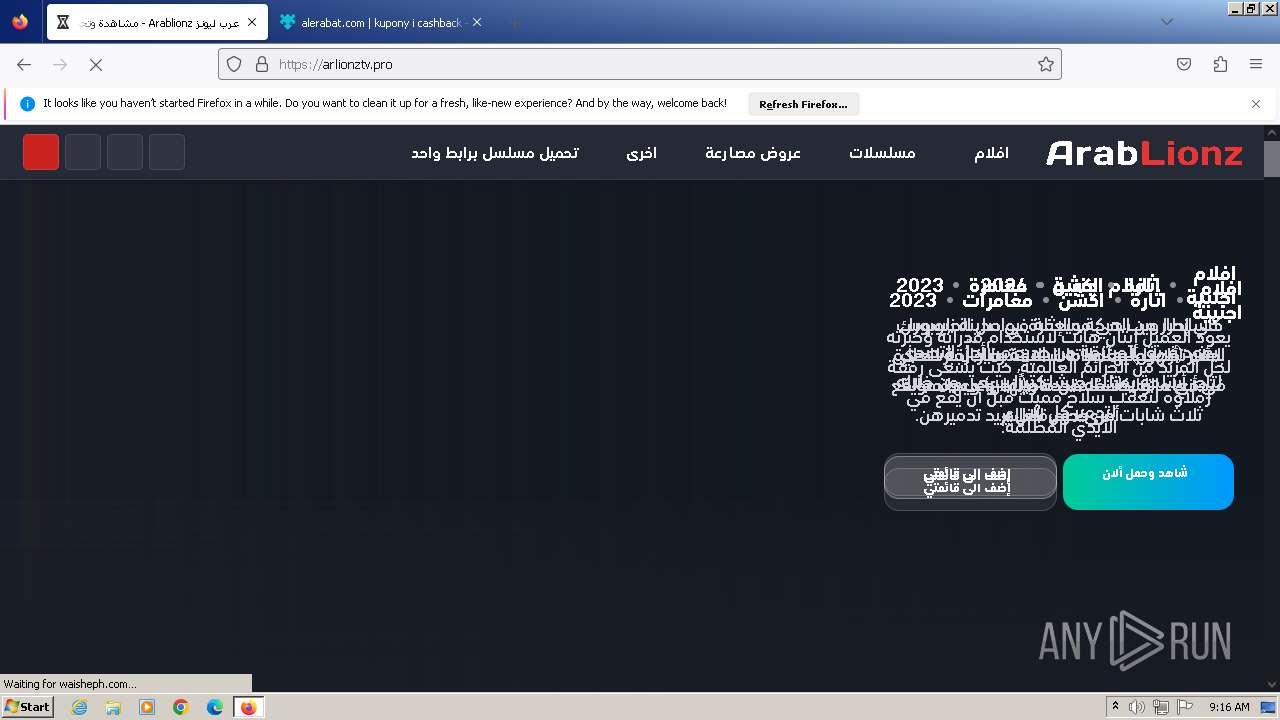Click the Refresh Firefox button
Image resolution: width=1280 pixels, height=720 pixels.
(803, 104)
